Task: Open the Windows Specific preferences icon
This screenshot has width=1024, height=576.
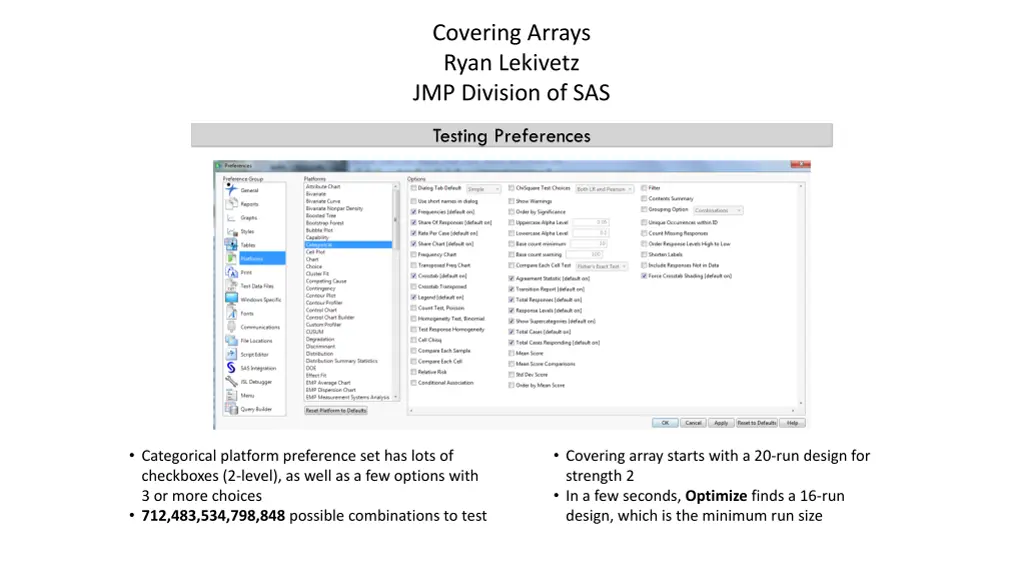Action: point(231,299)
